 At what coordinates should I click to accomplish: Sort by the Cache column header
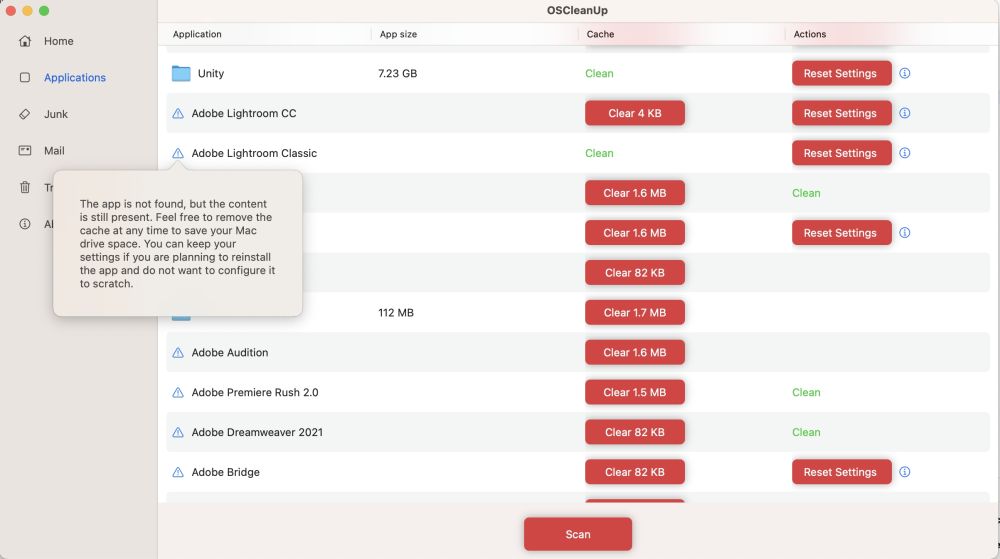pos(600,34)
